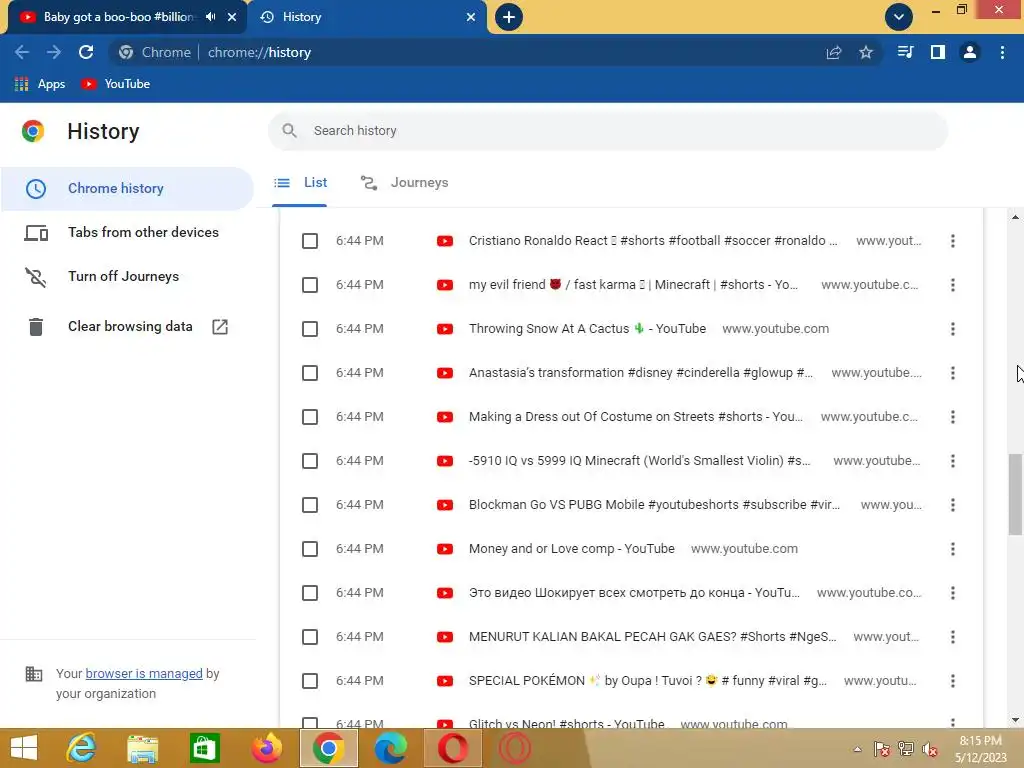
Task: Open Money and or Love comp link
Action: [x=571, y=549]
